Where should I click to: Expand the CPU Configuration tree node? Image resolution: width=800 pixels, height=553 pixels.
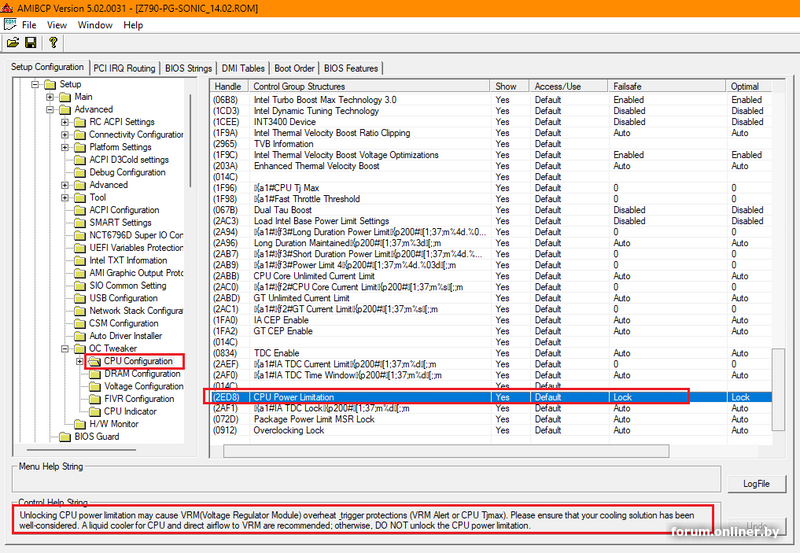point(80,361)
